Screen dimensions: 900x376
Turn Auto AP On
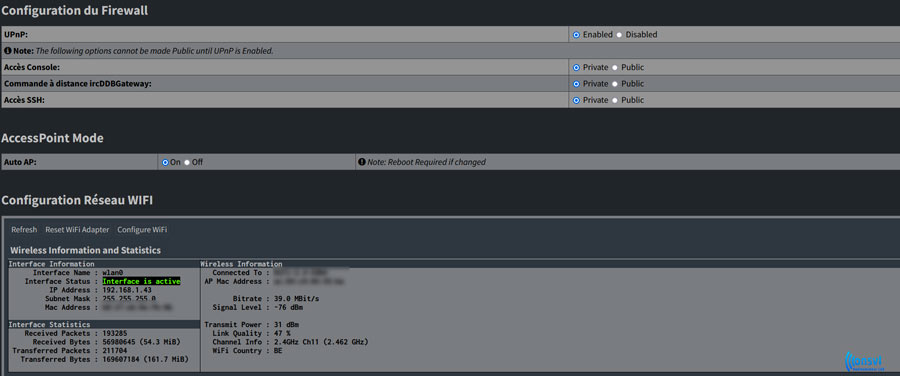[x=165, y=162]
